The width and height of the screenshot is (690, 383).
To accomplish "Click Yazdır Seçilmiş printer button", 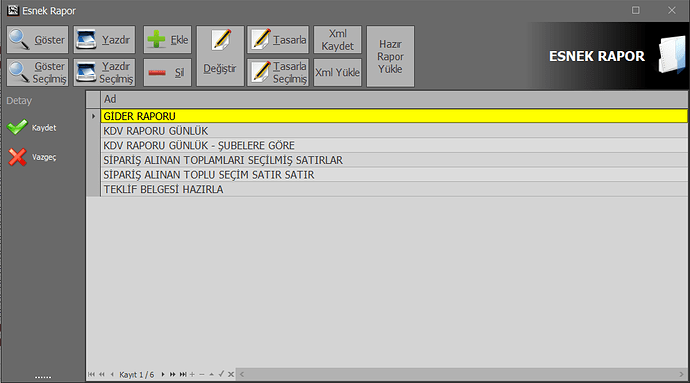I will click(104, 73).
